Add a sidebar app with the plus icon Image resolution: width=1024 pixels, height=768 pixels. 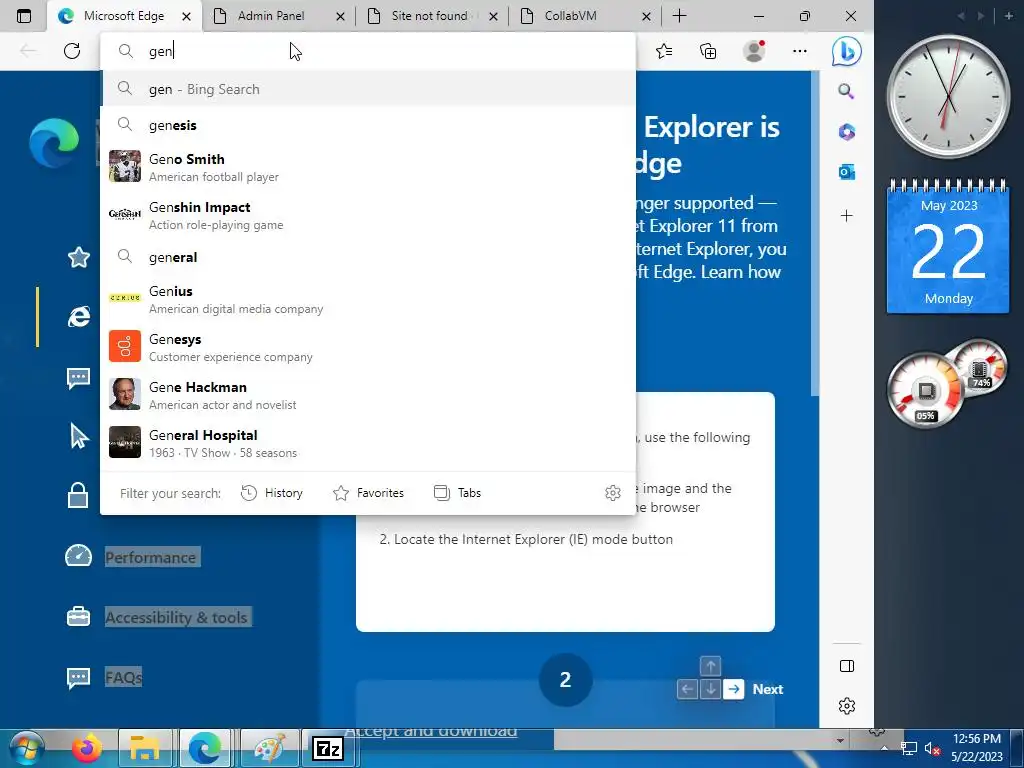tap(846, 216)
